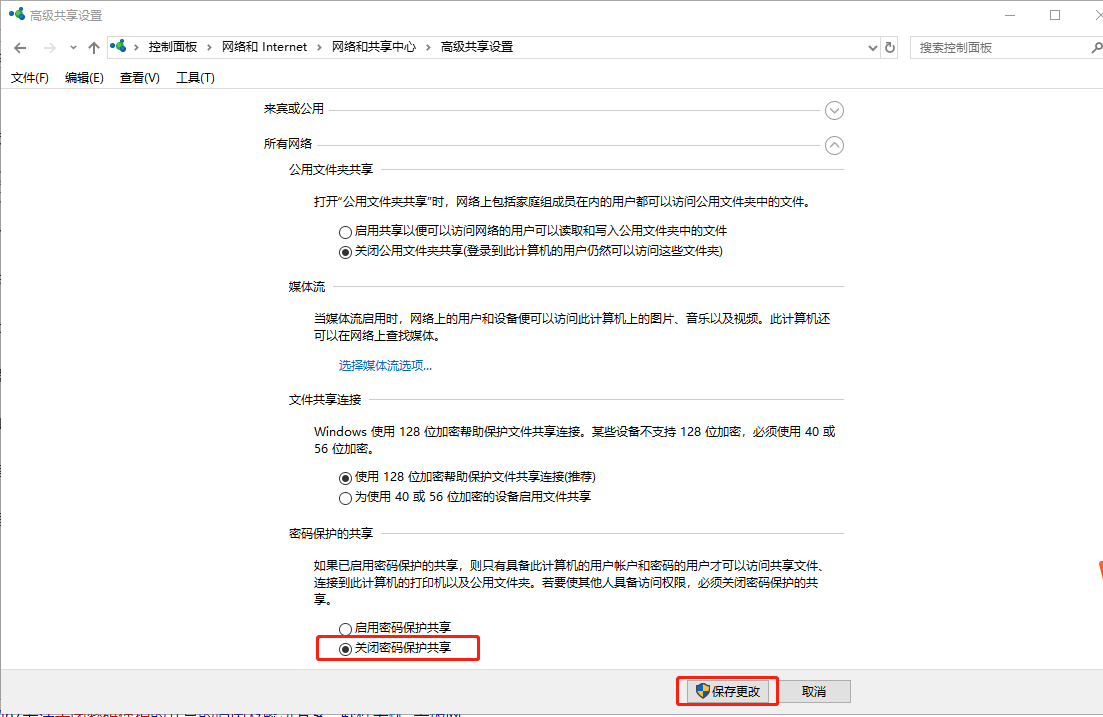The height and width of the screenshot is (717, 1103).
Task: Open the 查看 menu
Action: pos(139,77)
